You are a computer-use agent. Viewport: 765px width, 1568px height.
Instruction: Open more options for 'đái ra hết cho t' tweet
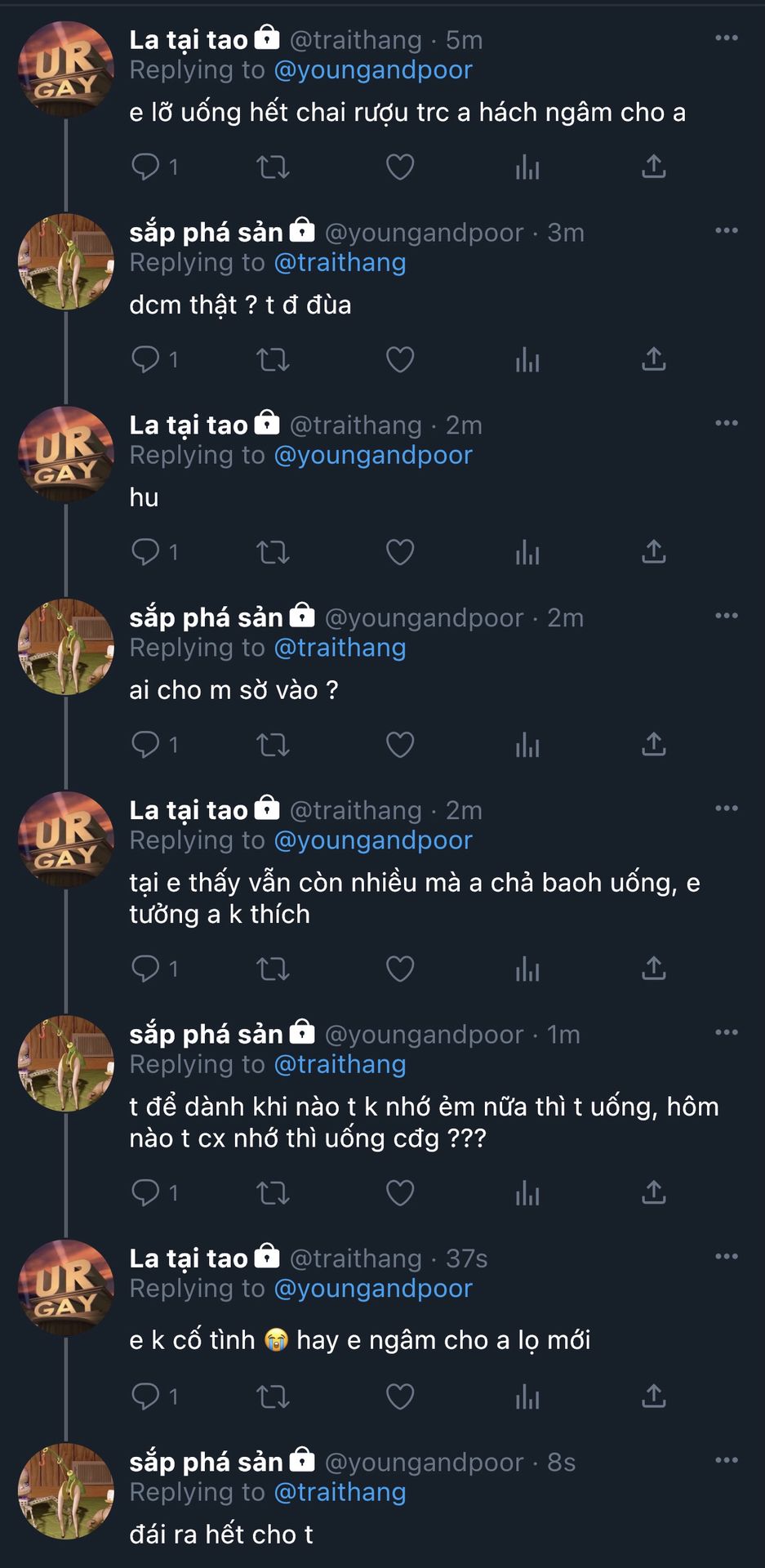click(726, 1460)
